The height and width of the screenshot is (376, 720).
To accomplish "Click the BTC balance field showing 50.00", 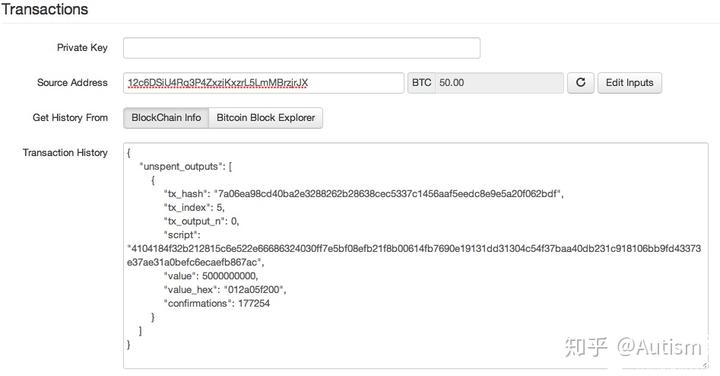I will [499, 83].
